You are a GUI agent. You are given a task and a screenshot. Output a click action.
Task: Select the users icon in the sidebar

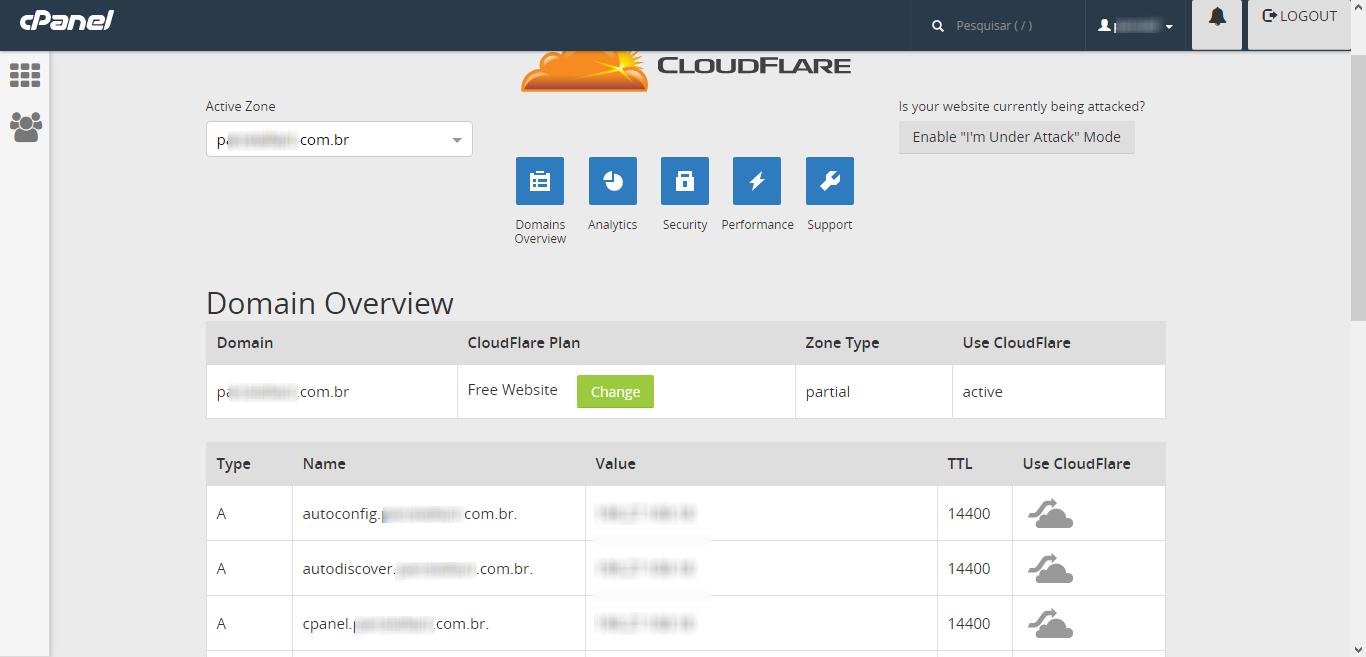pos(26,127)
